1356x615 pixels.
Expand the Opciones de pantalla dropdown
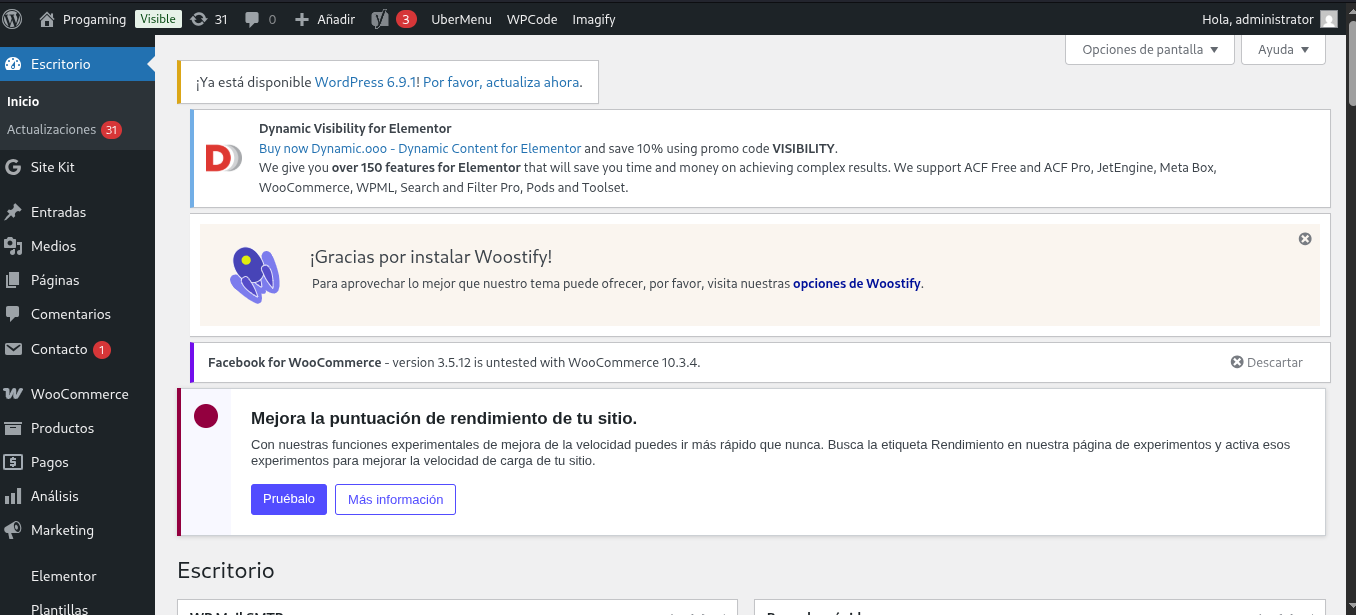point(1150,49)
